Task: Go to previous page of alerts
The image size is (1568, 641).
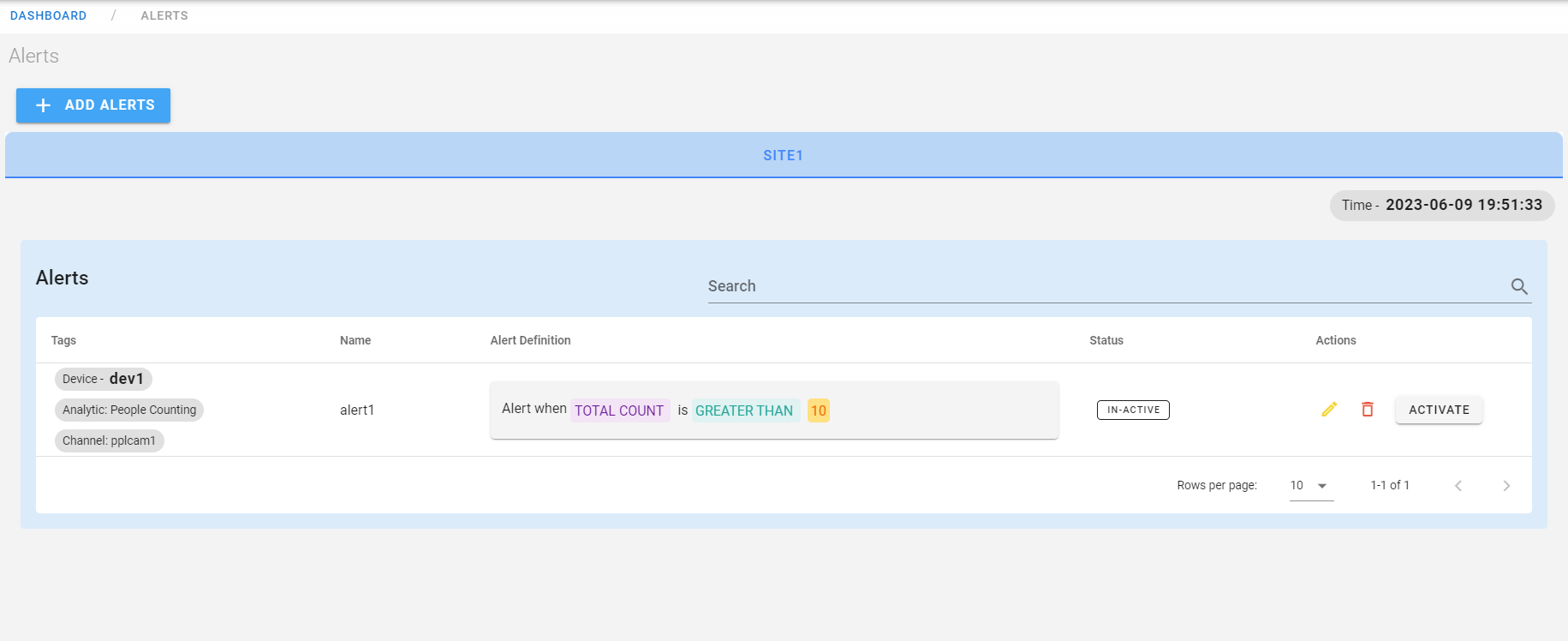Action: [x=1458, y=486]
